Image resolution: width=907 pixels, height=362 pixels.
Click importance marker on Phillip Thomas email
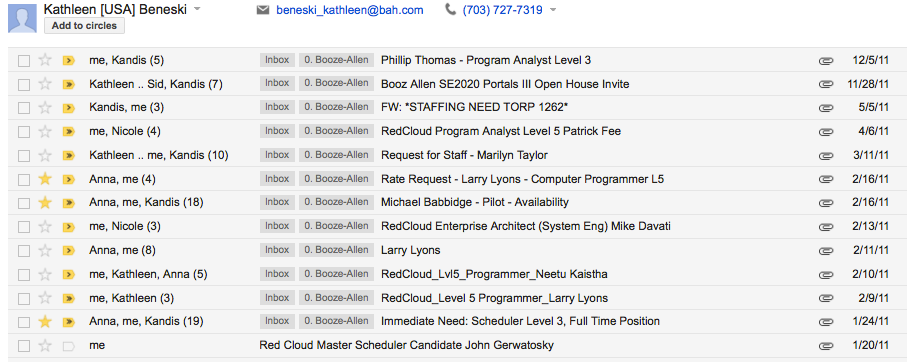pyautogui.click(x=69, y=60)
